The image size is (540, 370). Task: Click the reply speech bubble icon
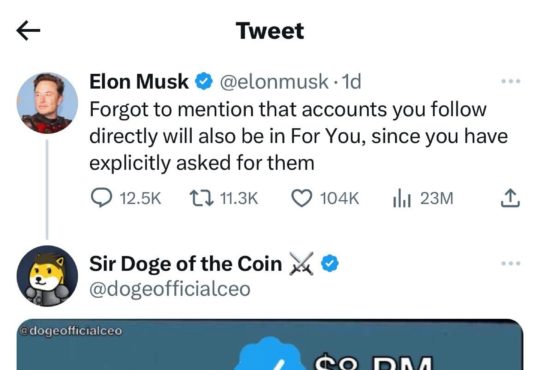(101, 198)
